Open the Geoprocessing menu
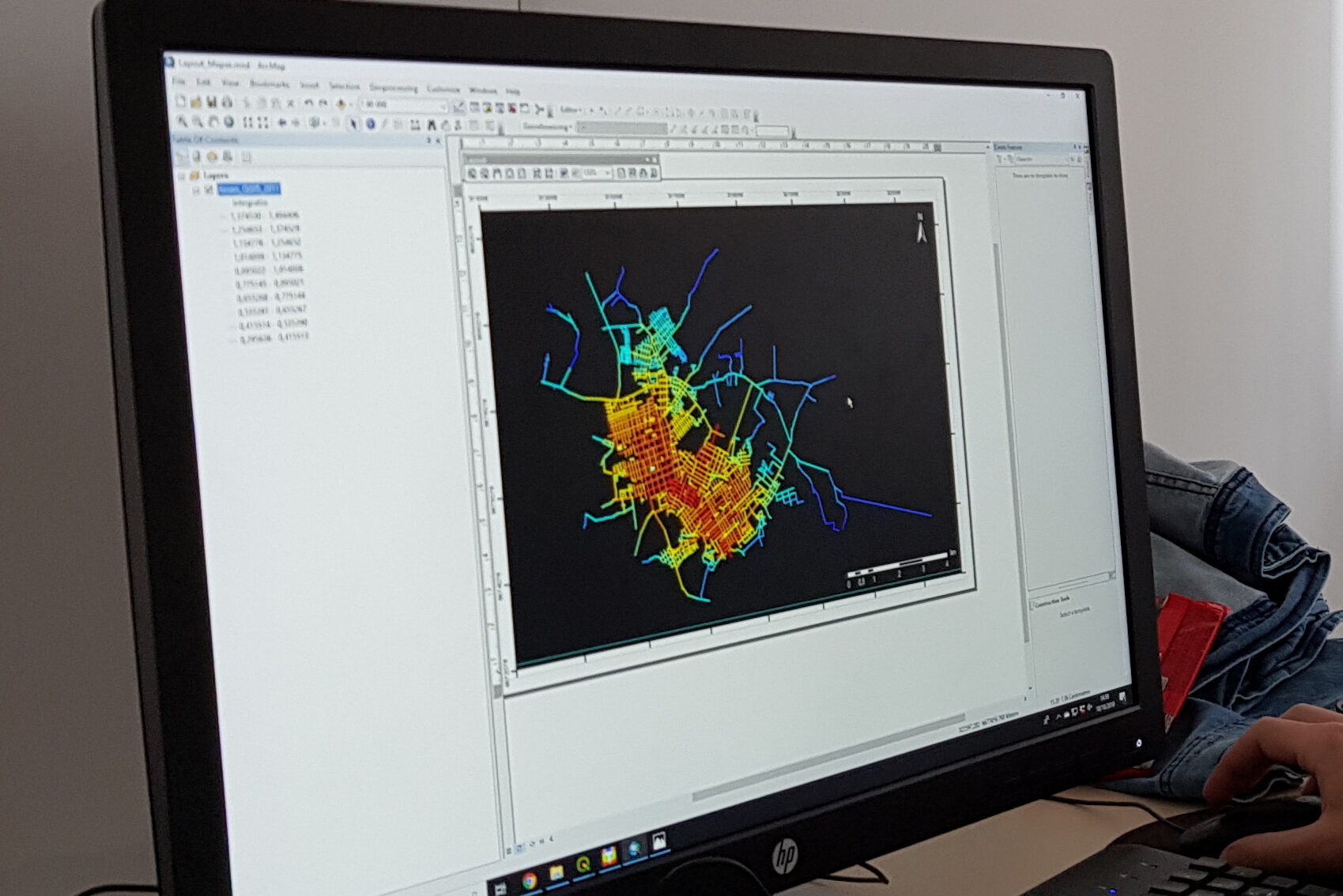This screenshot has width=1343, height=896. [393, 88]
